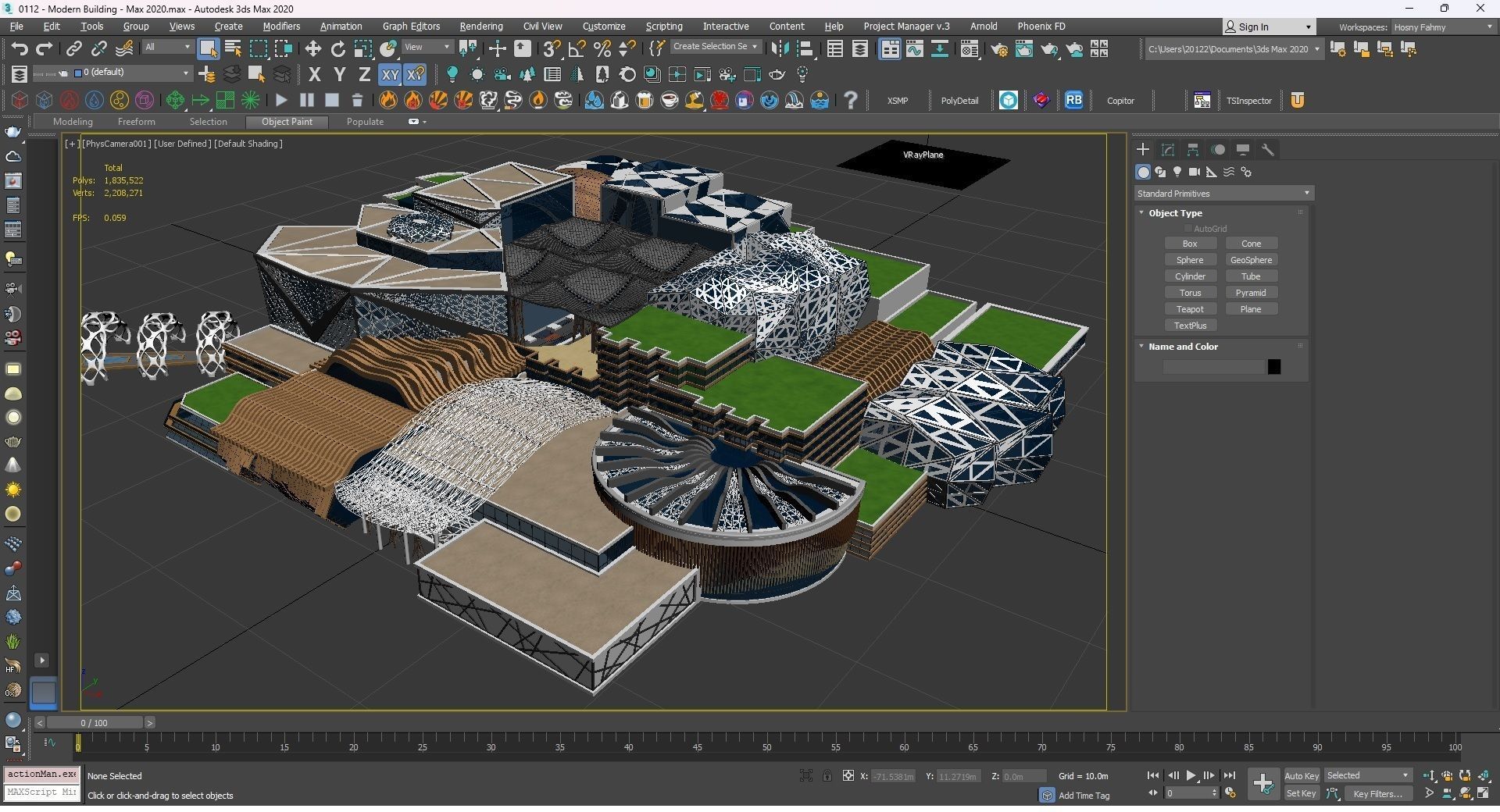Open the Display command panel tab
The height and width of the screenshot is (812, 1500).
coord(1243,150)
